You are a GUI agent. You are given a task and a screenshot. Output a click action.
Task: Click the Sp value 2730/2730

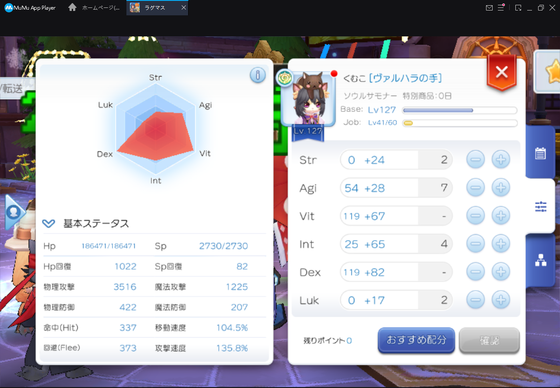coord(224,246)
